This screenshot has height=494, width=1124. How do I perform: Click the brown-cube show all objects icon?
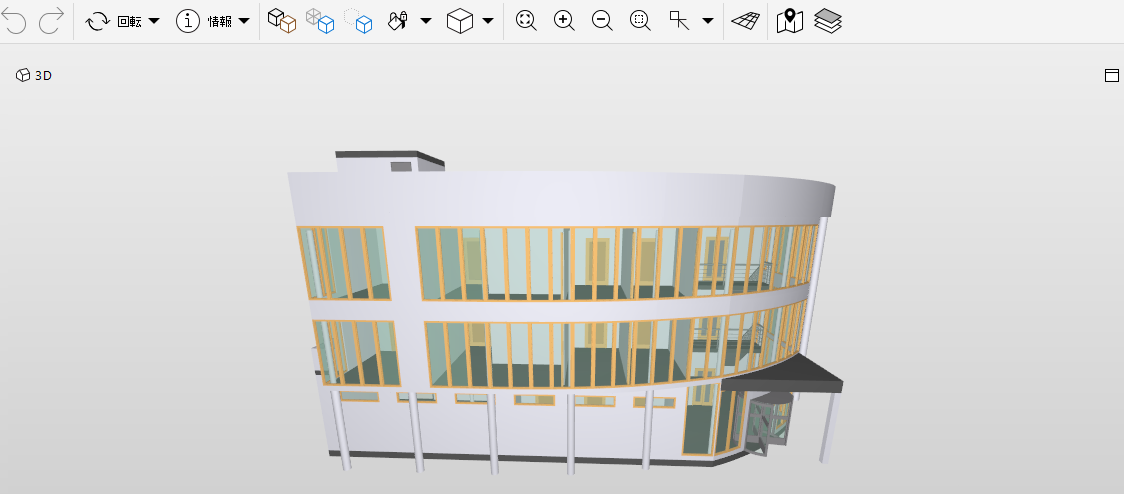coord(282,21)
